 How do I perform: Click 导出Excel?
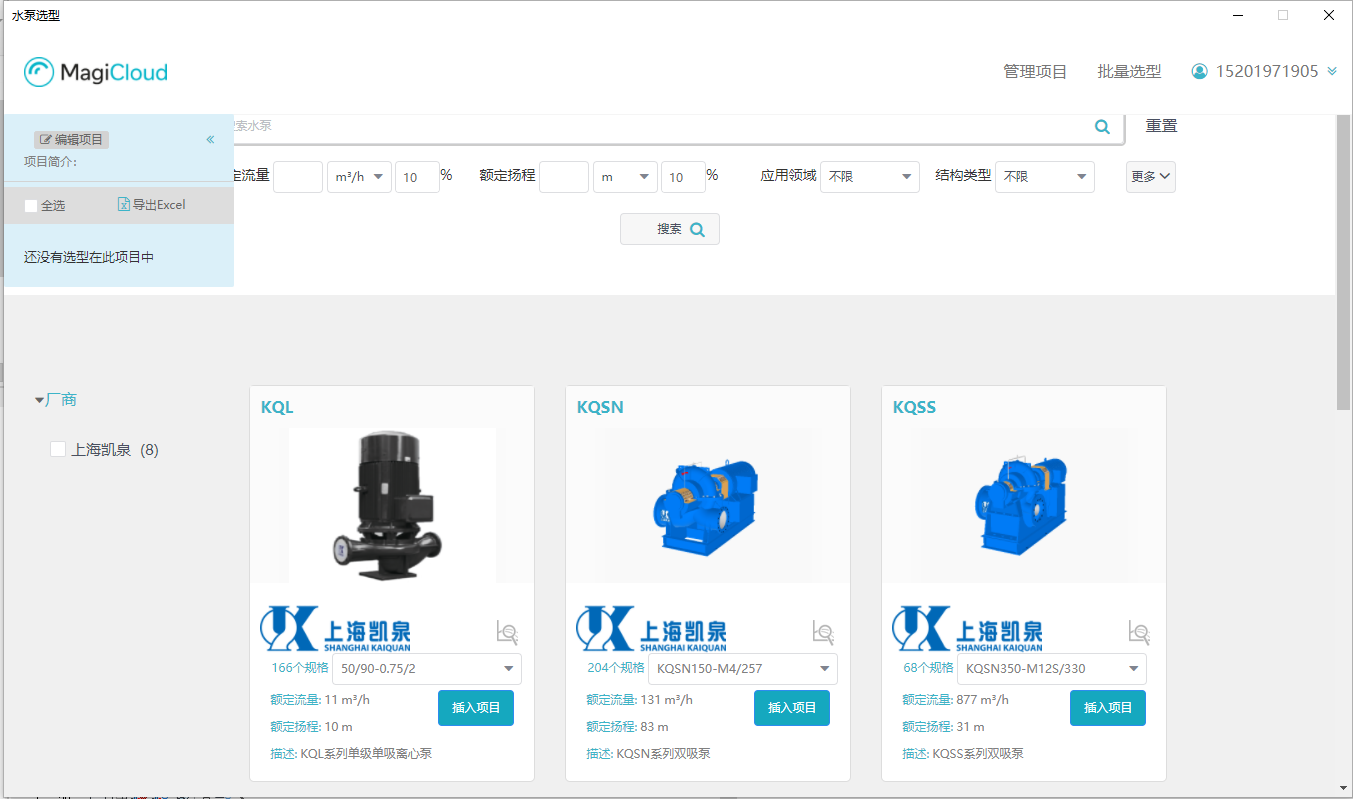click(x=152, y=205)
